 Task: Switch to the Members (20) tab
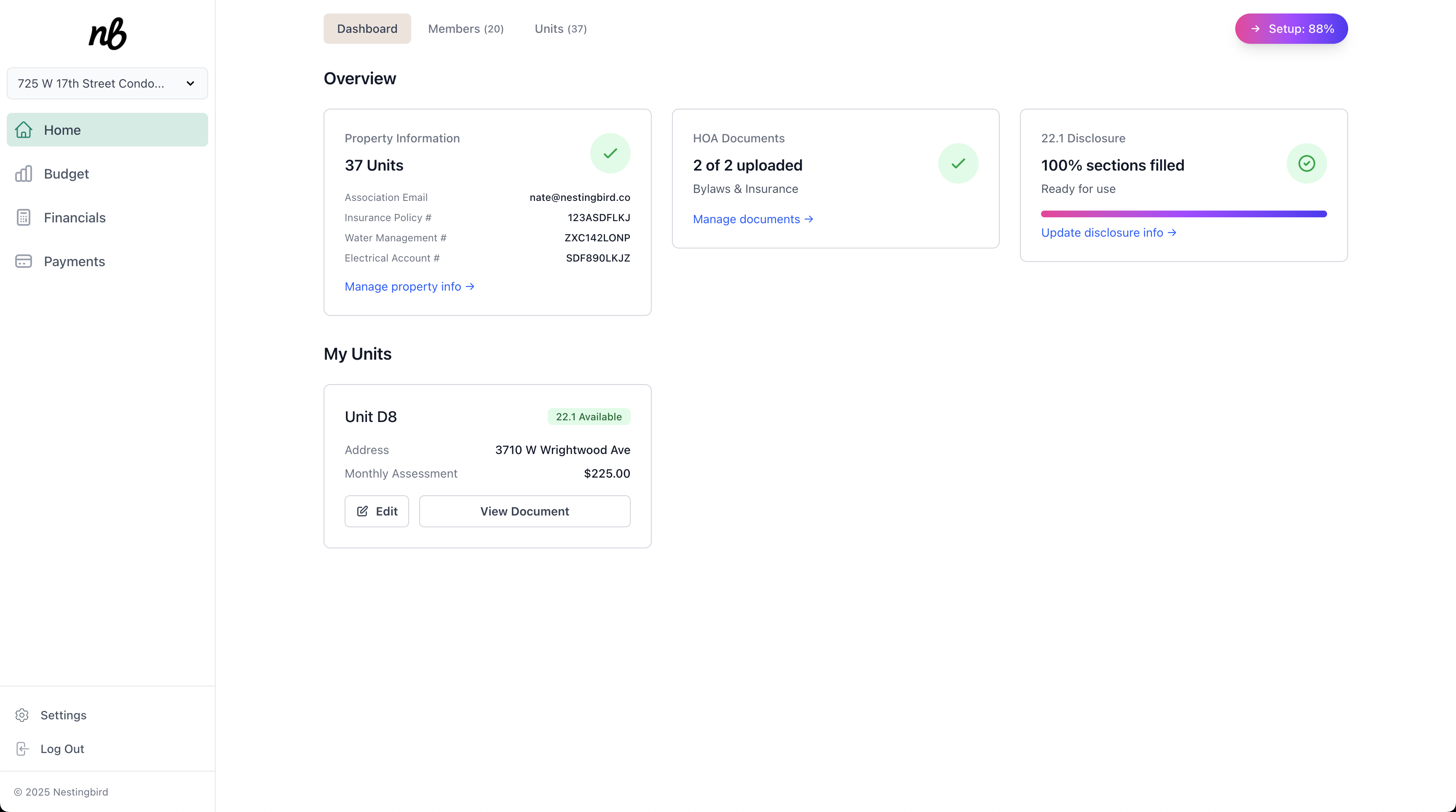tap(465, 29)
